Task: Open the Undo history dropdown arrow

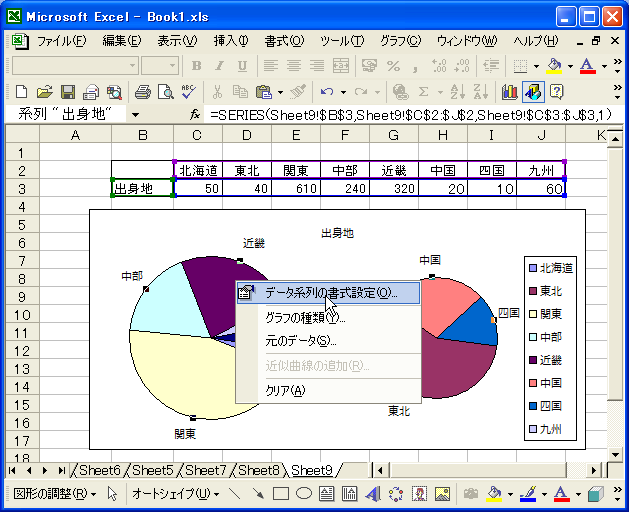Action: 343,92
